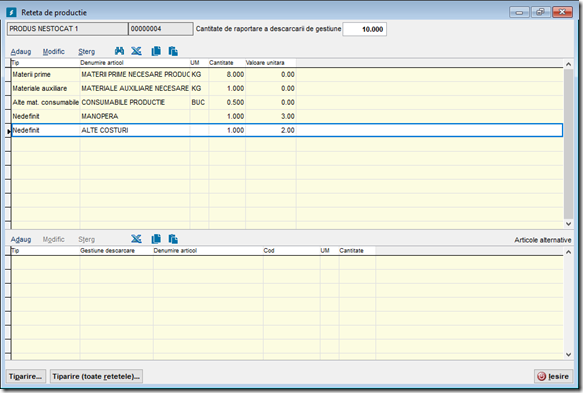Click the paste icon in upper toolbar

[173, 51]
